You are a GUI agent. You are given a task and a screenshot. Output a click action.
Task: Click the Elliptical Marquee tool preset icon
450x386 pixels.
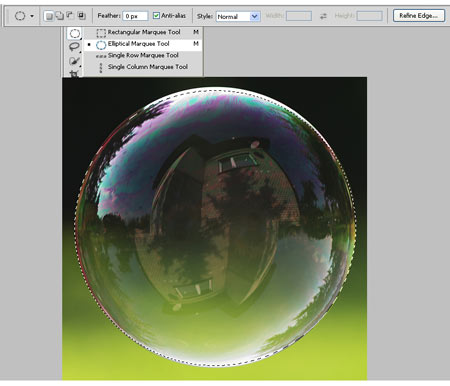20,16
